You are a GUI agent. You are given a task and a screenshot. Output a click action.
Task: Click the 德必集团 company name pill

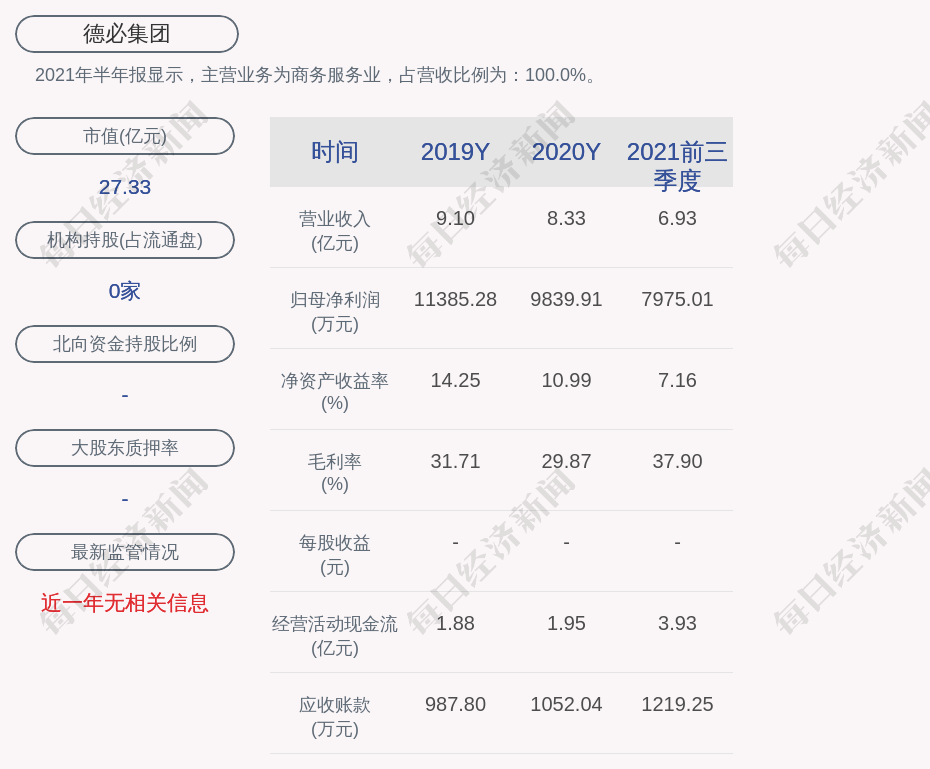click(x=127, y=34)
